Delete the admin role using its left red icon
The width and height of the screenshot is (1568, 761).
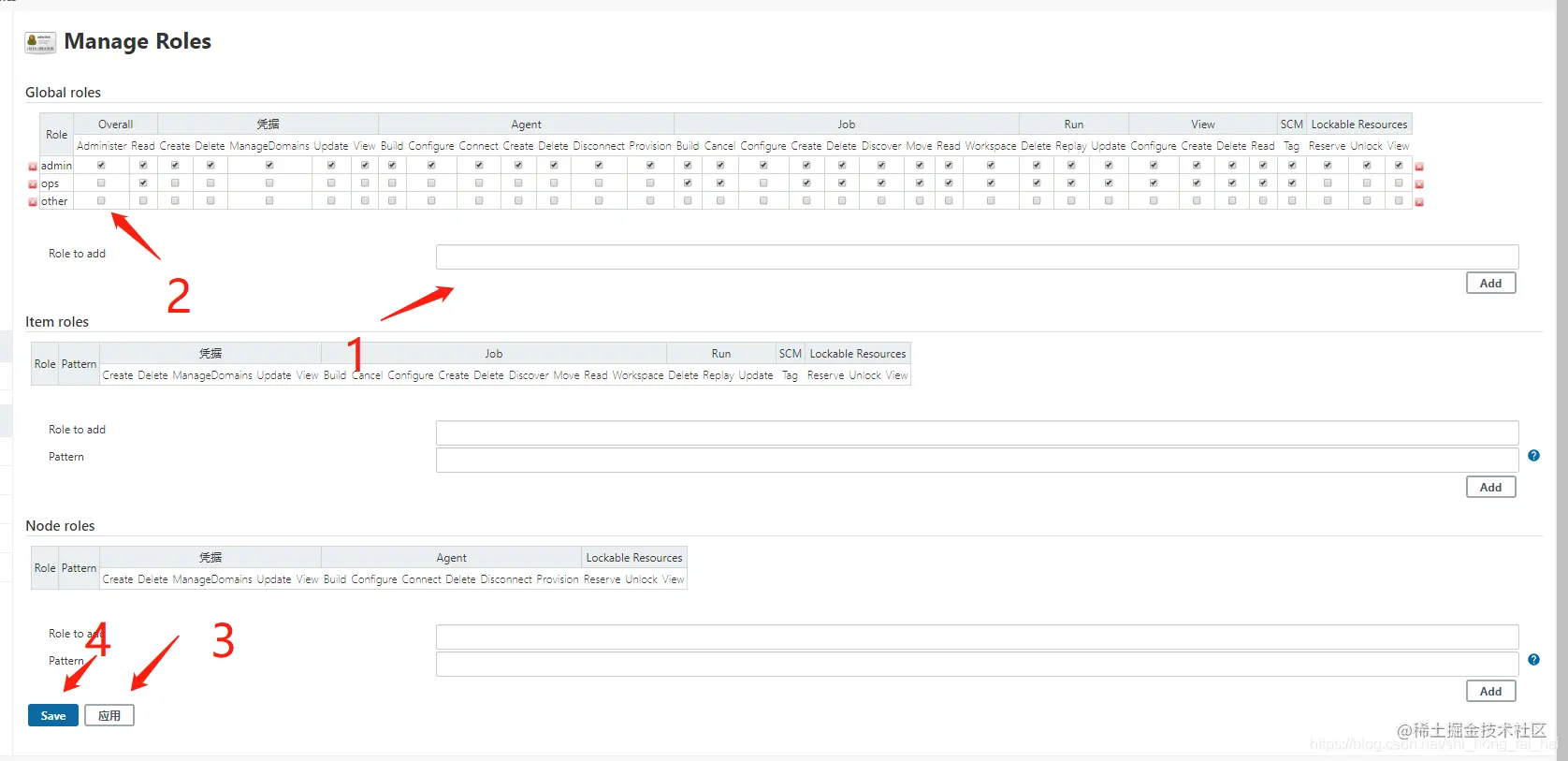33,167
